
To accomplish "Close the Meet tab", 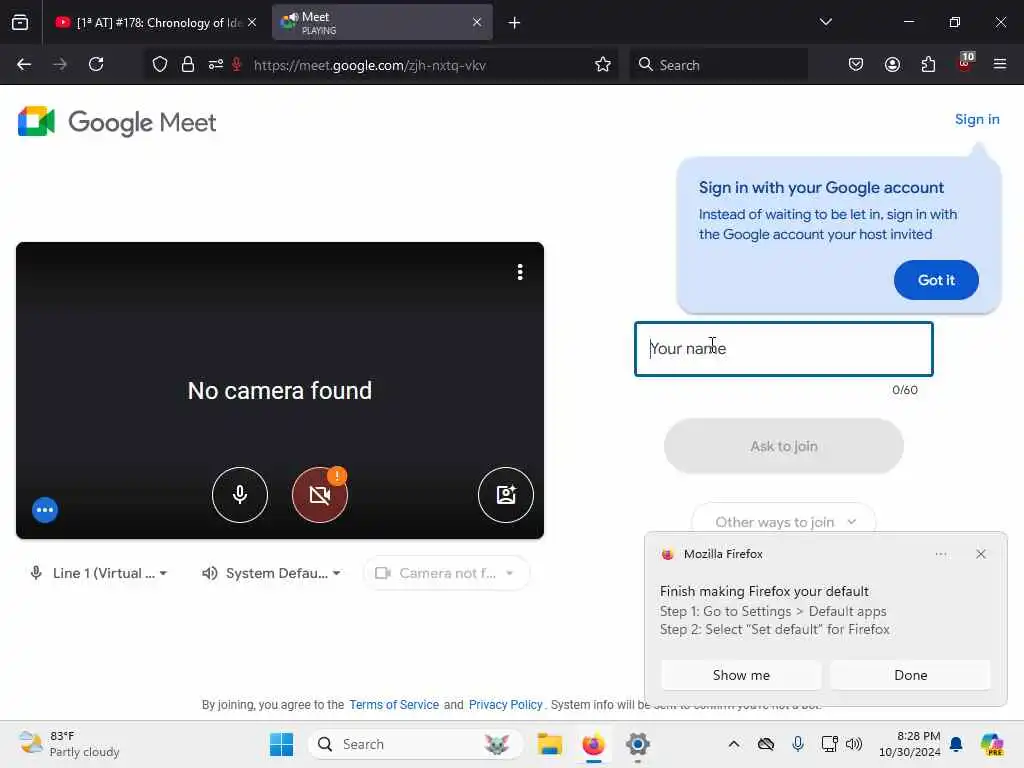I will click(477, 22).
